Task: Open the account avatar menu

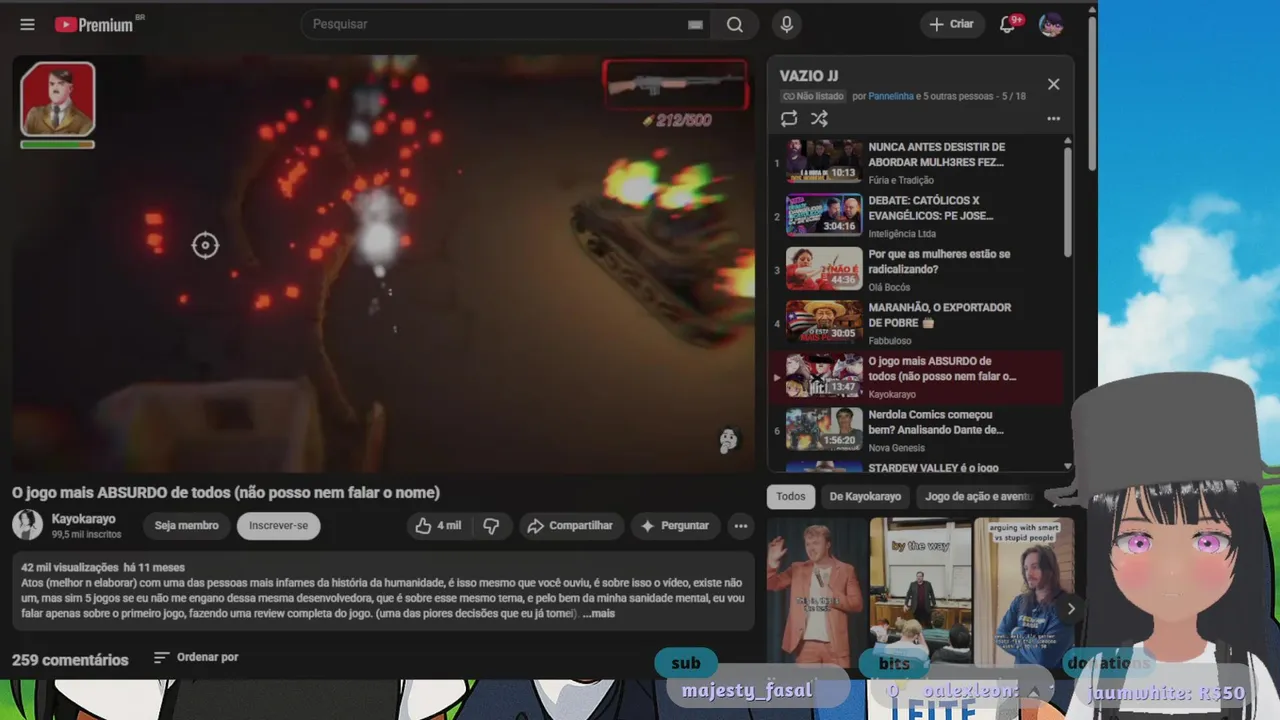Action: click(1050, 25)
